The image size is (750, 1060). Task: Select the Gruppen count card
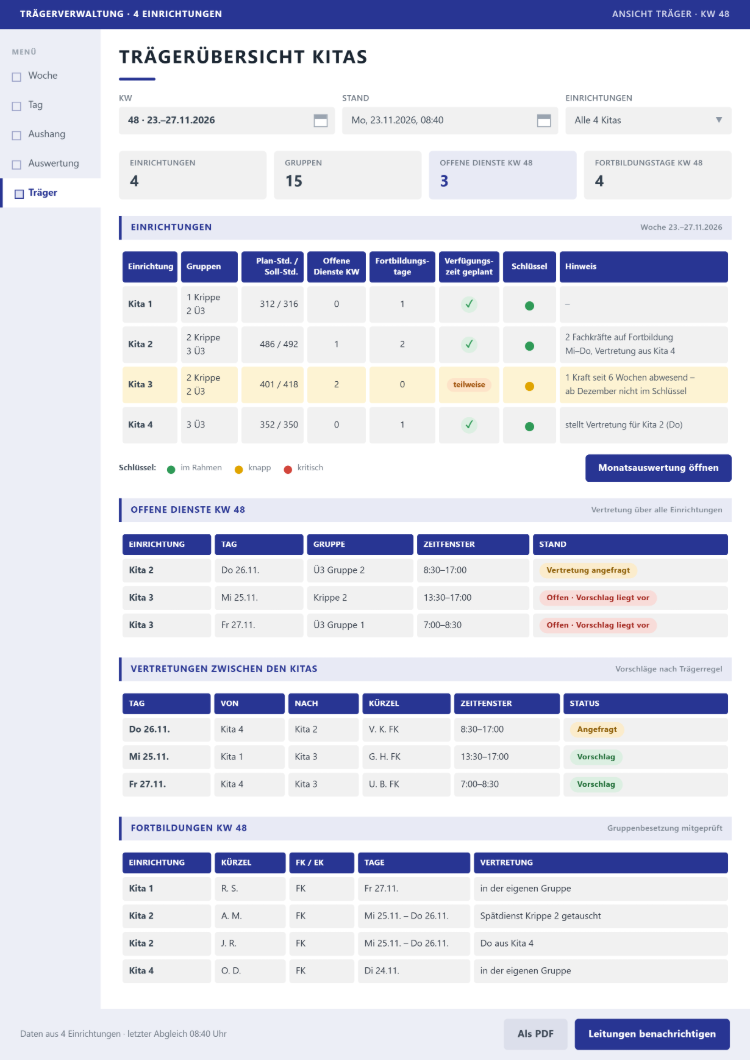(x=348, y=175)
